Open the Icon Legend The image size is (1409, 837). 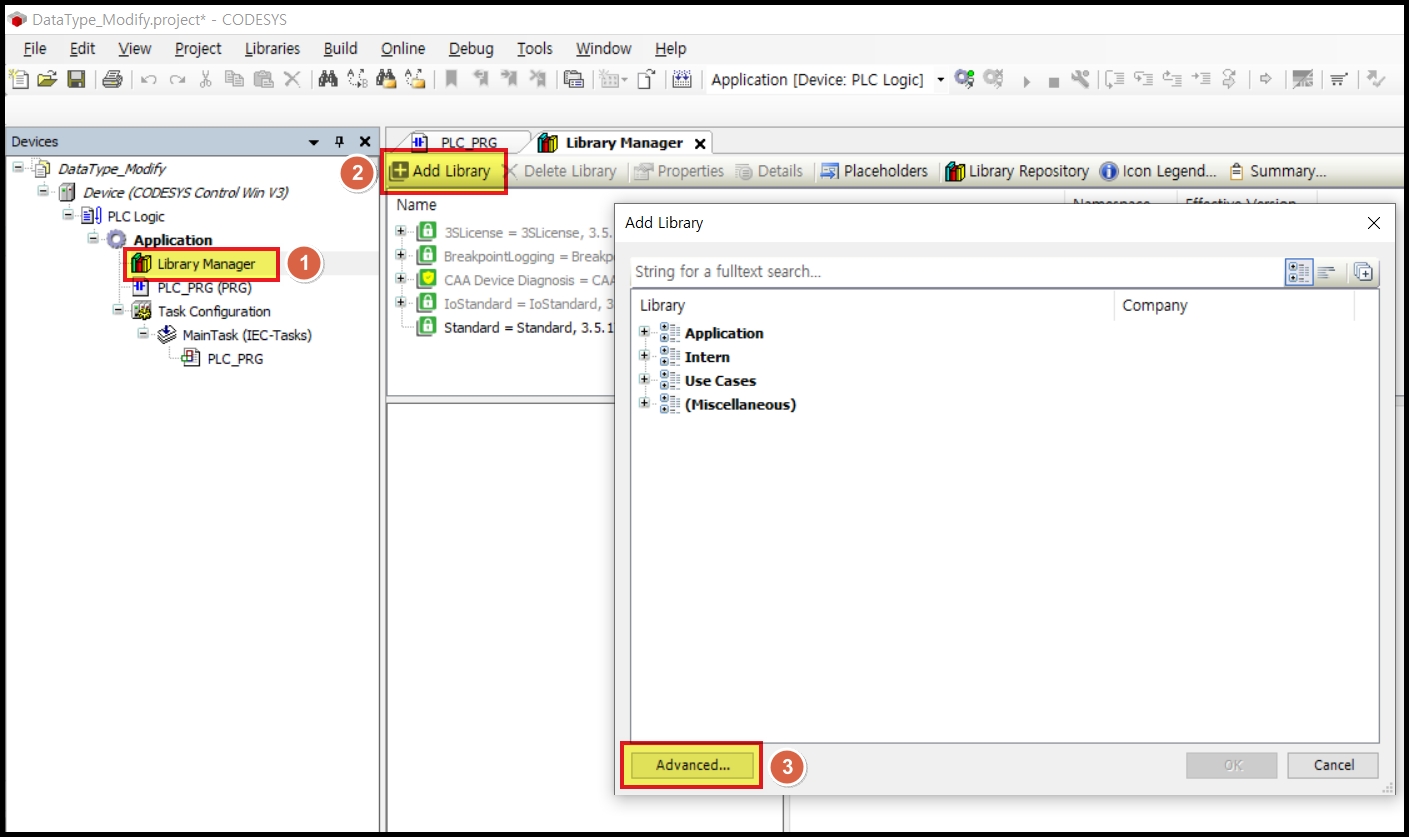coord(1158,171)
